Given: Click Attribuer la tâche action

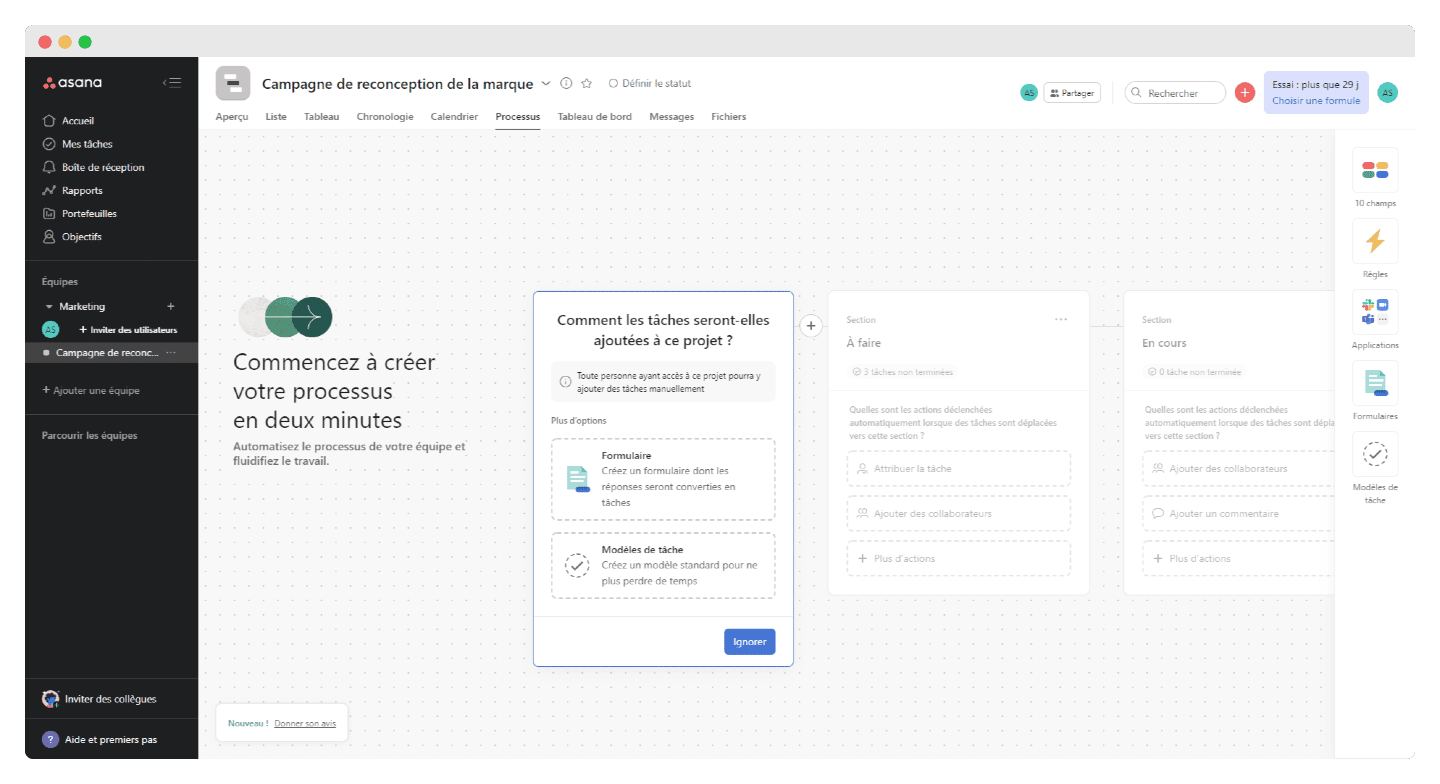Looking at the screenshot, I should 959,468.
